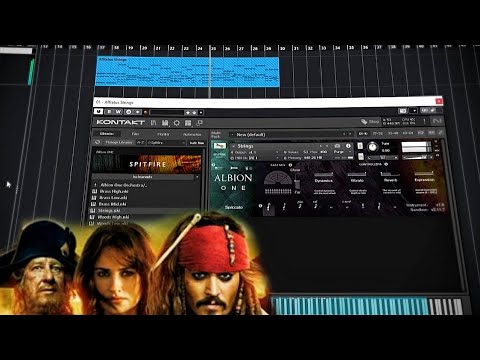Viewport: 480px width, 360px height.
Task: Click the exclamation warning icon in Kontakt header
Action: coord(424,121)
